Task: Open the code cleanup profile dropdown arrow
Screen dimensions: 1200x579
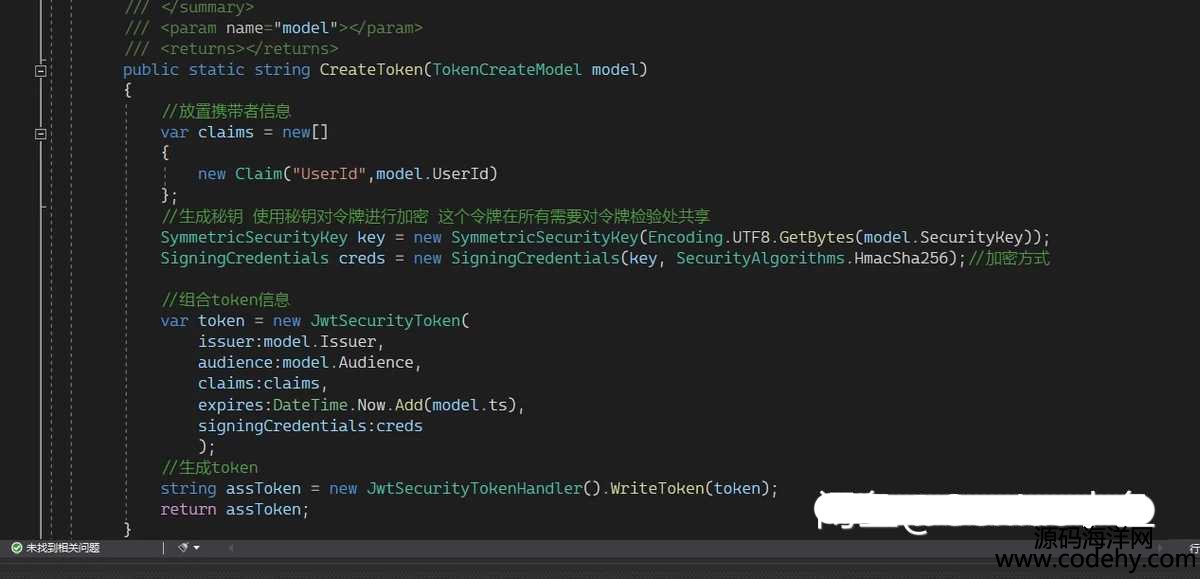Action: (197, 548)
